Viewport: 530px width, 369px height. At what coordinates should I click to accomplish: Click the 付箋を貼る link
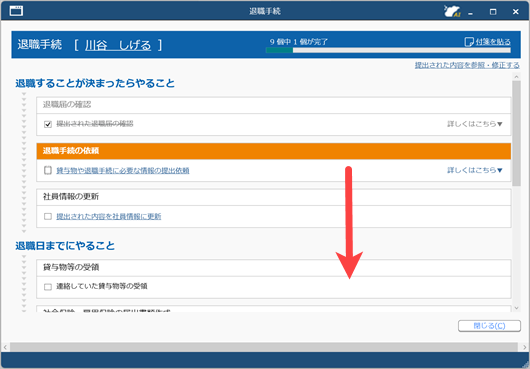[x=493, y=42]
